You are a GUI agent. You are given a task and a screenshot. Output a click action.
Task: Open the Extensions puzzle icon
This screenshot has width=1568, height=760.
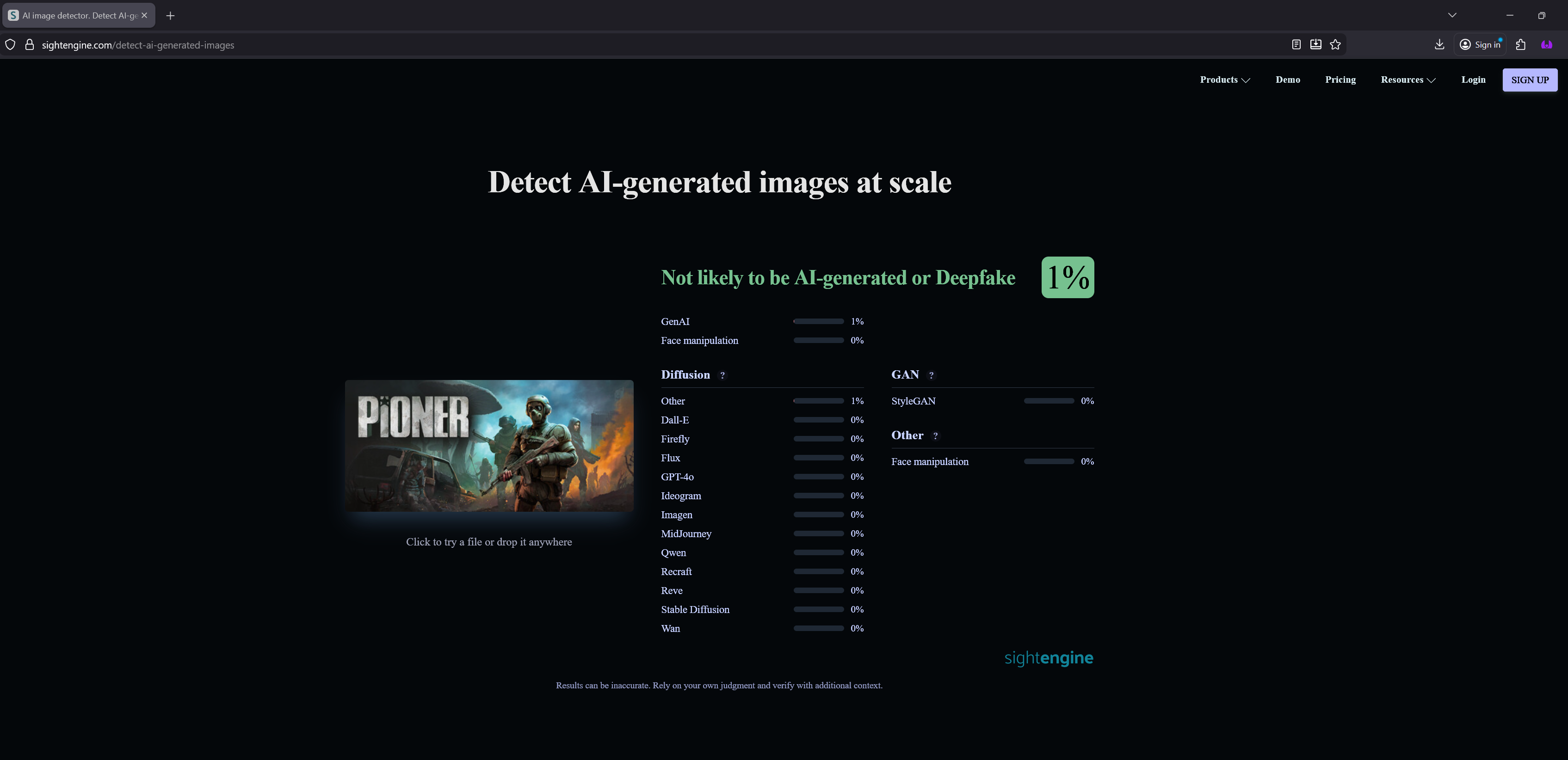pyautogui.click(x=1520, y=44)
